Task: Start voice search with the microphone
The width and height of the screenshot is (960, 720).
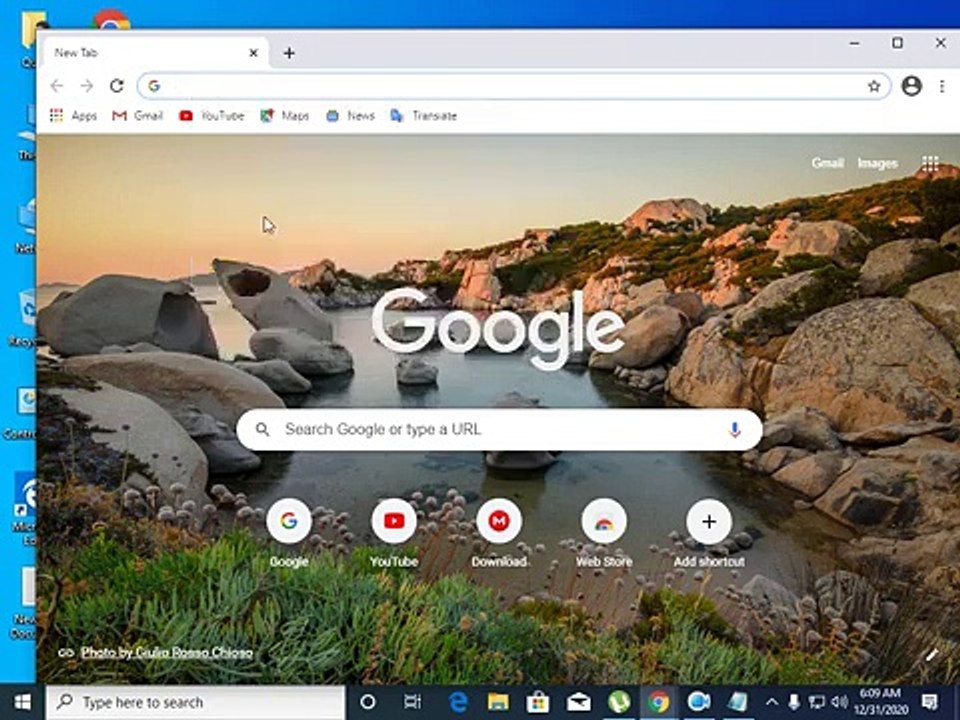Action: (x=734, y=430)
